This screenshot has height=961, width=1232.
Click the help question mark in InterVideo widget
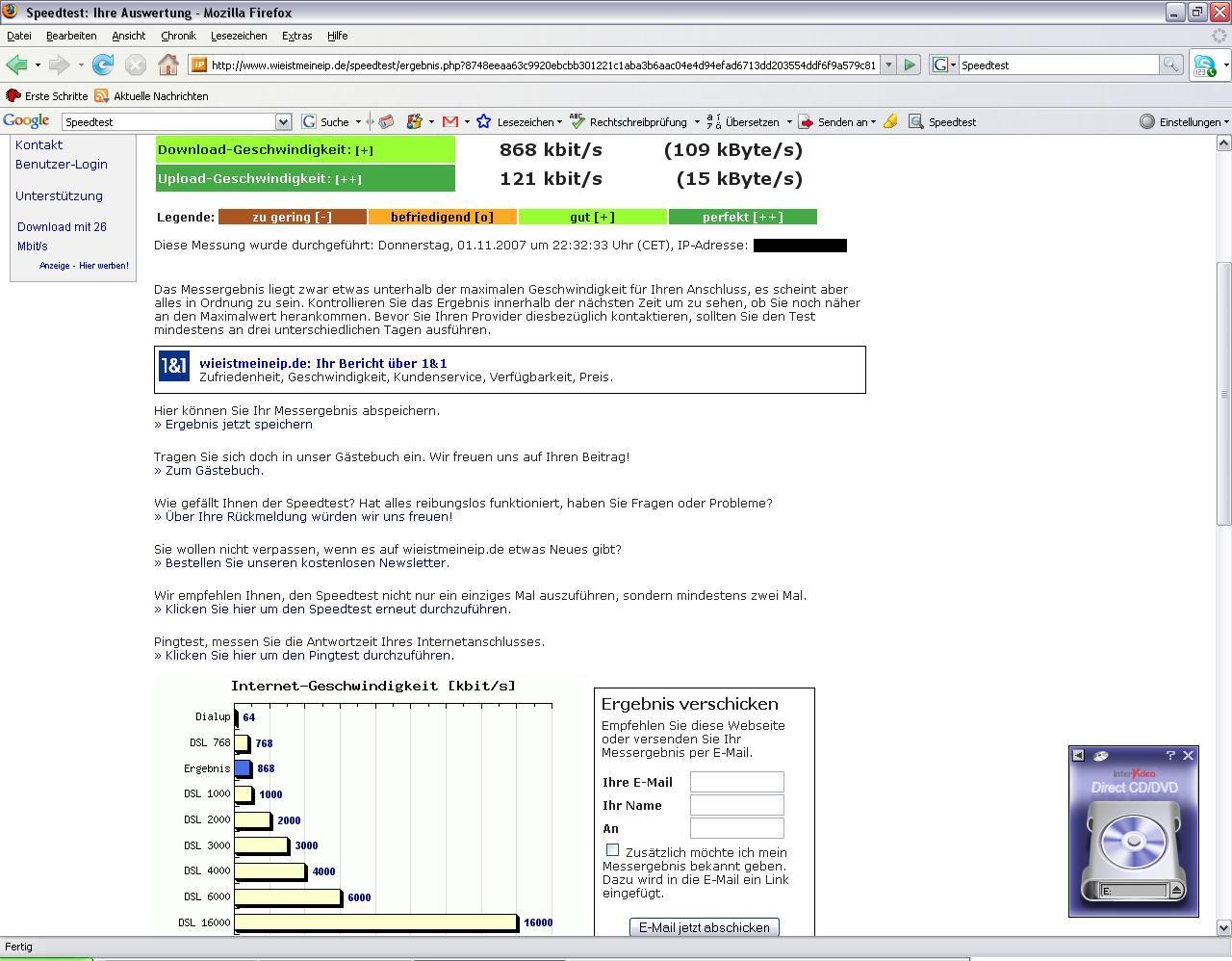(1170, 756)
